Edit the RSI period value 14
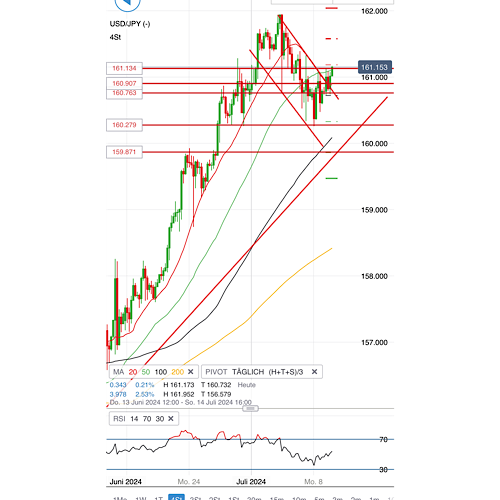Screen dimensions: 500x500 click(x=134, y=419)
